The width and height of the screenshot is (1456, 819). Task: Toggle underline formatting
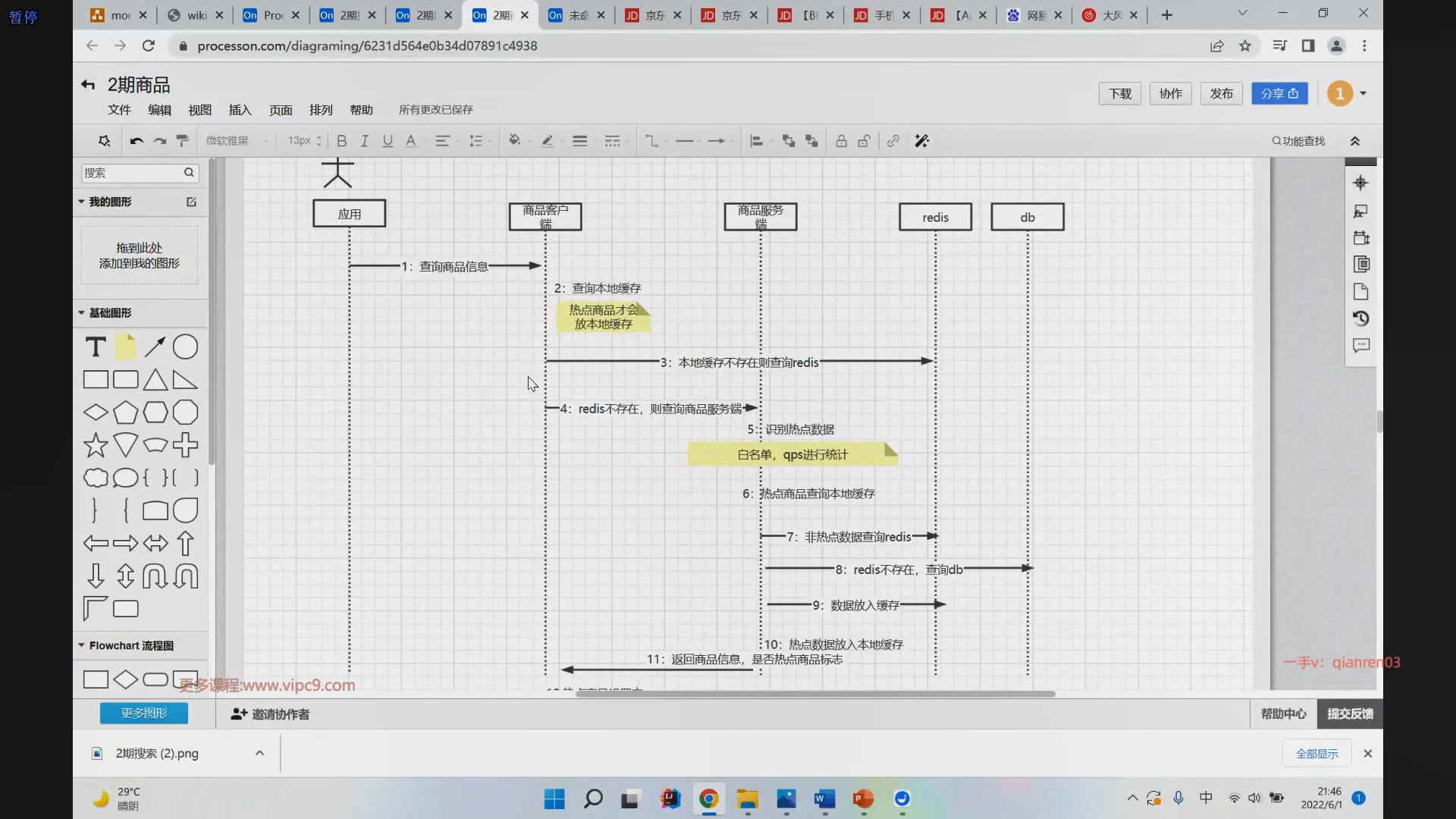click(388, 141)
